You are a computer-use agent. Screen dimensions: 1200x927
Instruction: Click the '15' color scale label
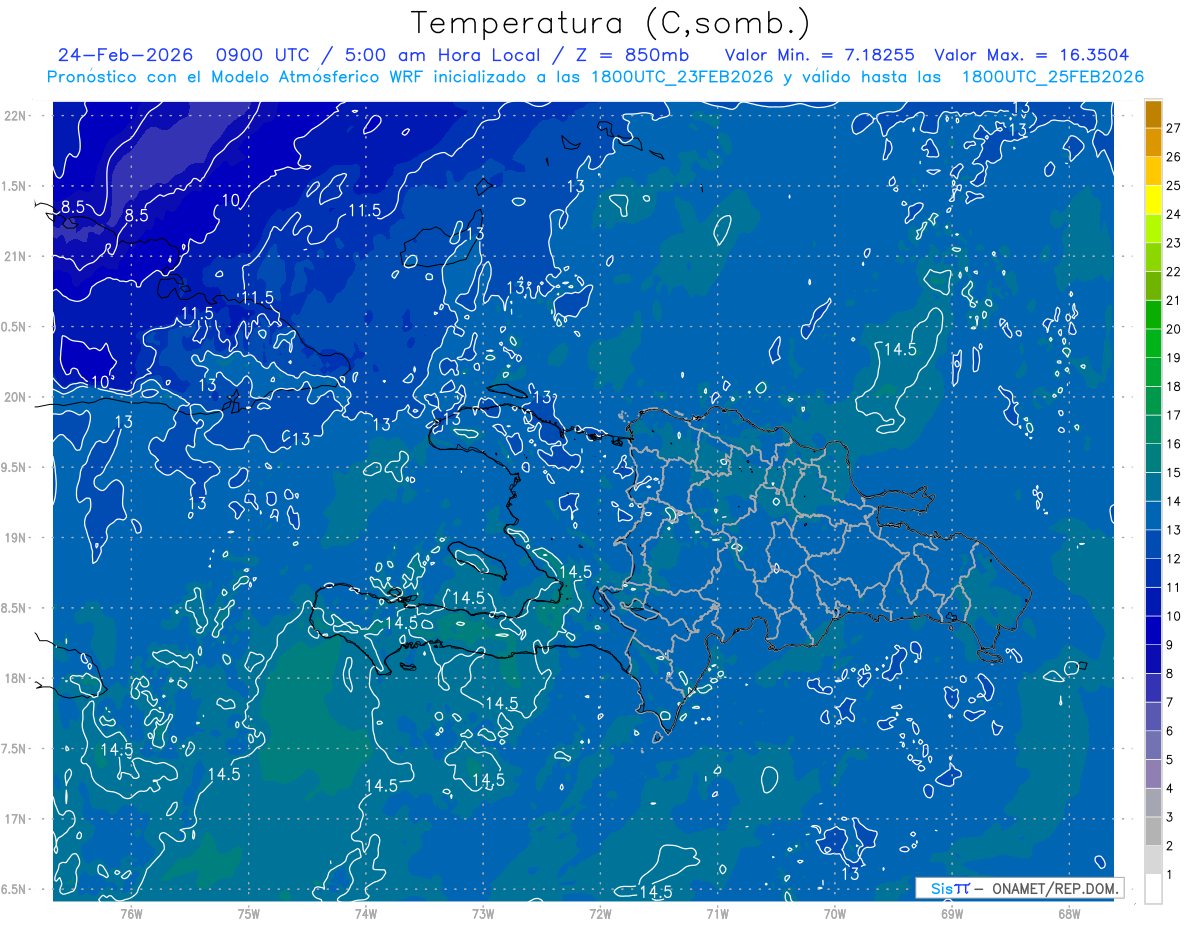click(1174, 472)
